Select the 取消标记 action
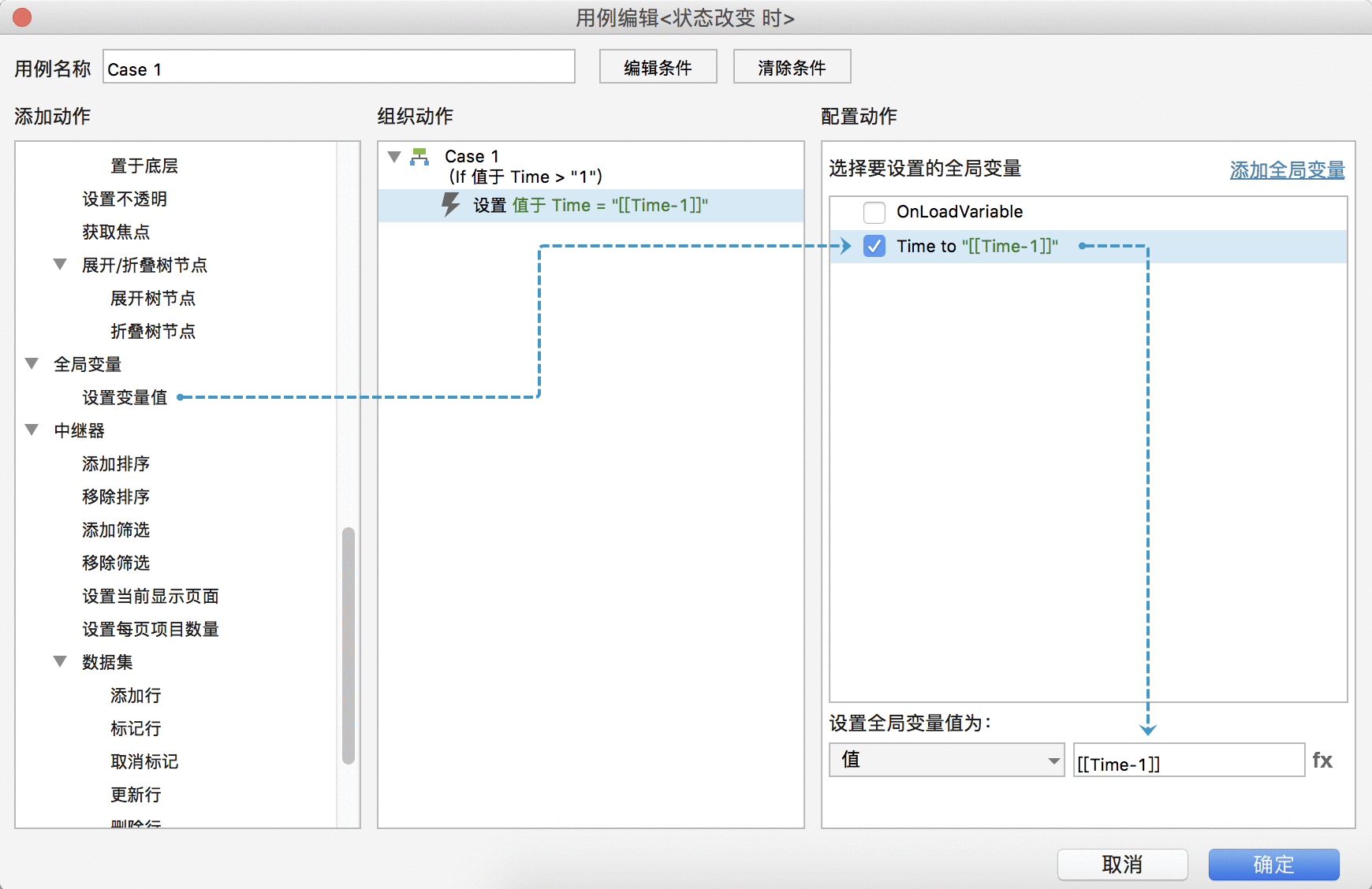 tap(144, 761)
